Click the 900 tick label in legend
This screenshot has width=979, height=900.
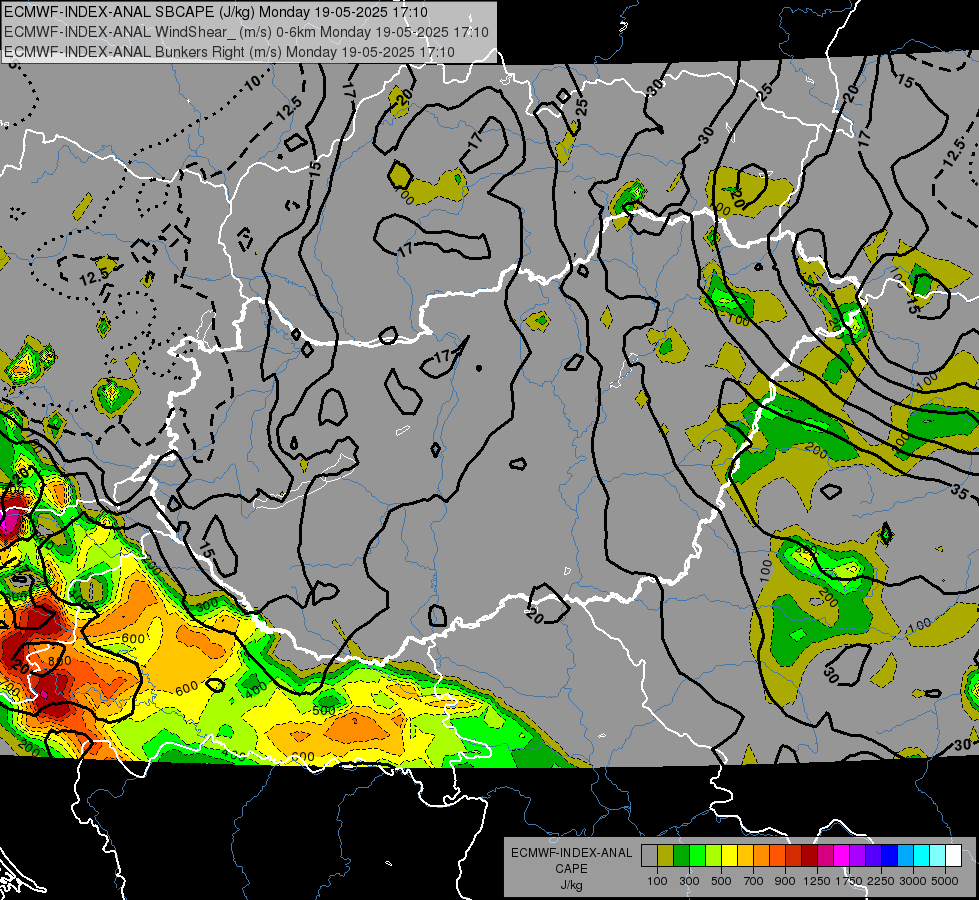pos(785,881)
